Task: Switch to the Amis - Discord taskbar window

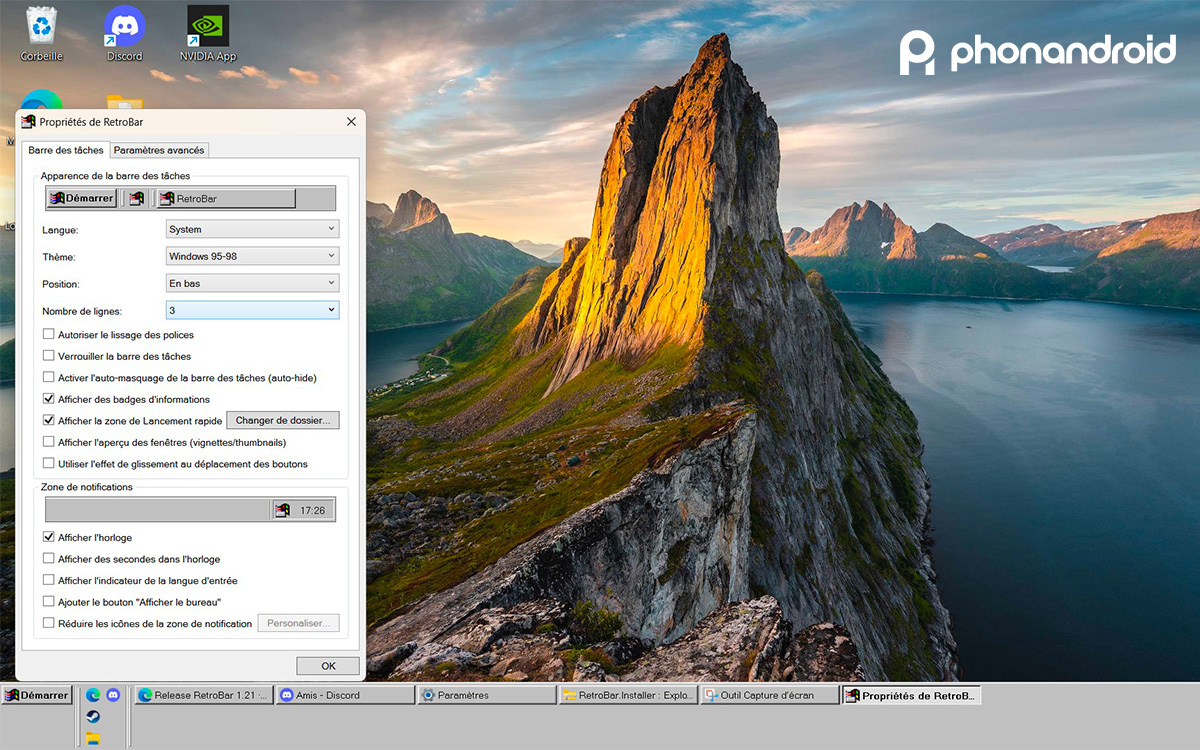Action: [x=344, y=694]
